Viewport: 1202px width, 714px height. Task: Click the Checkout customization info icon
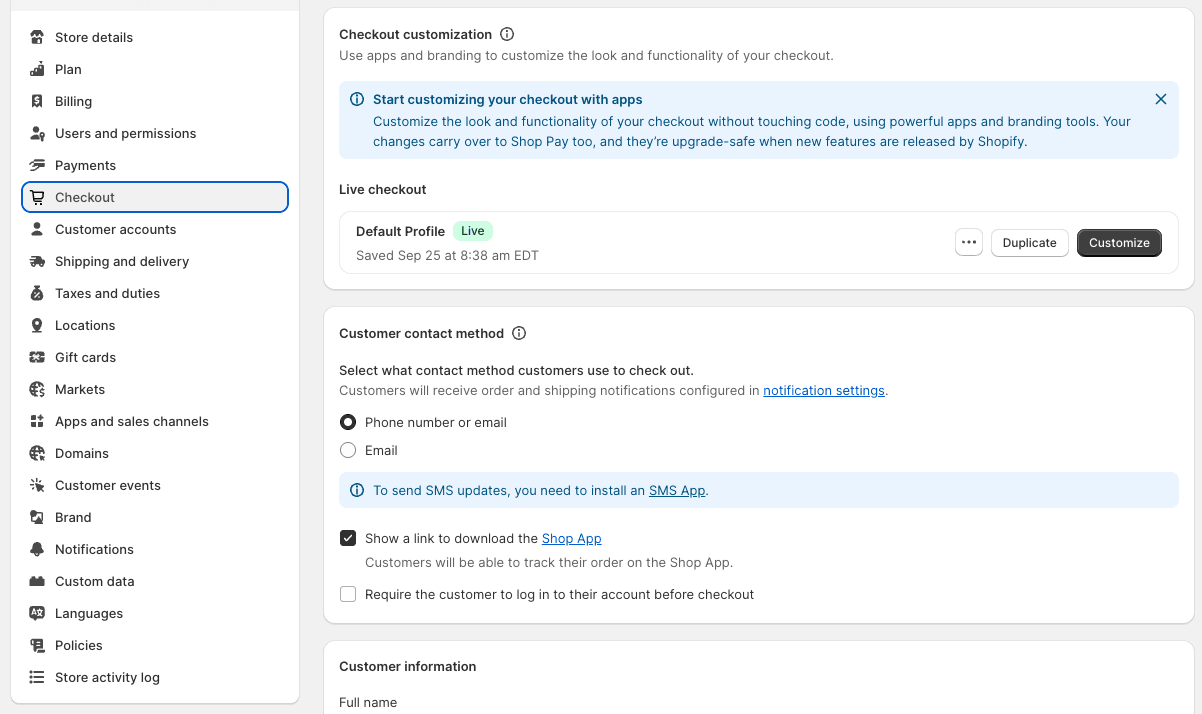(x=507, y=34)
